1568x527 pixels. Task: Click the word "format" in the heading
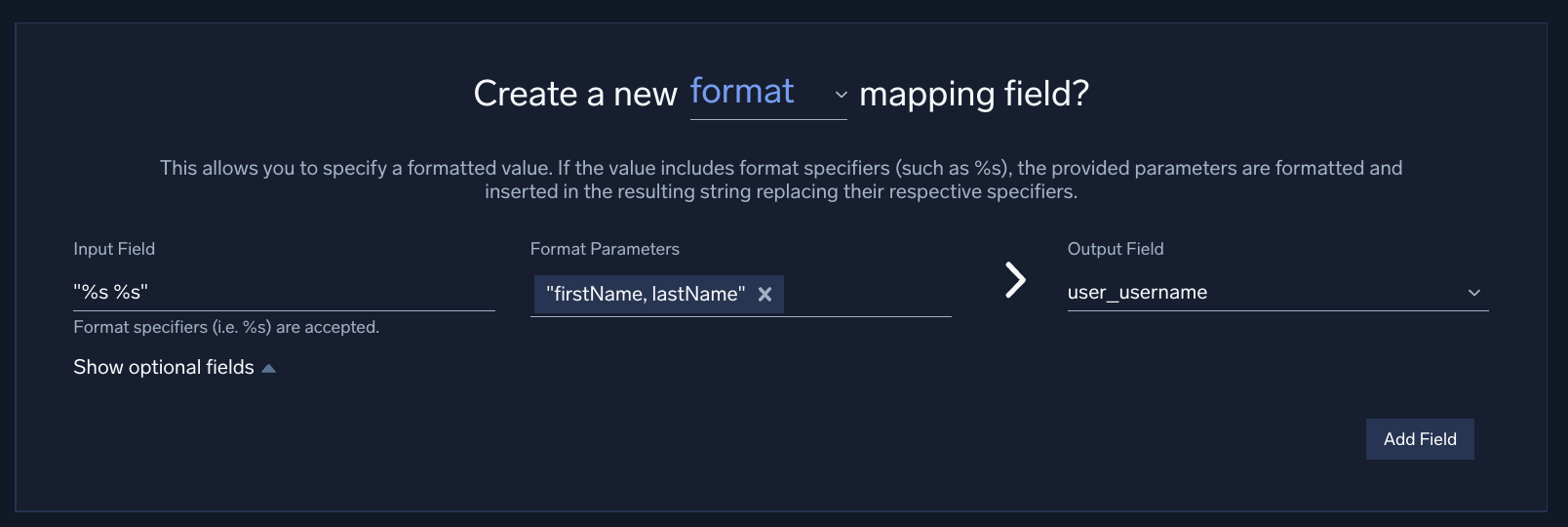tap(741, 91)
